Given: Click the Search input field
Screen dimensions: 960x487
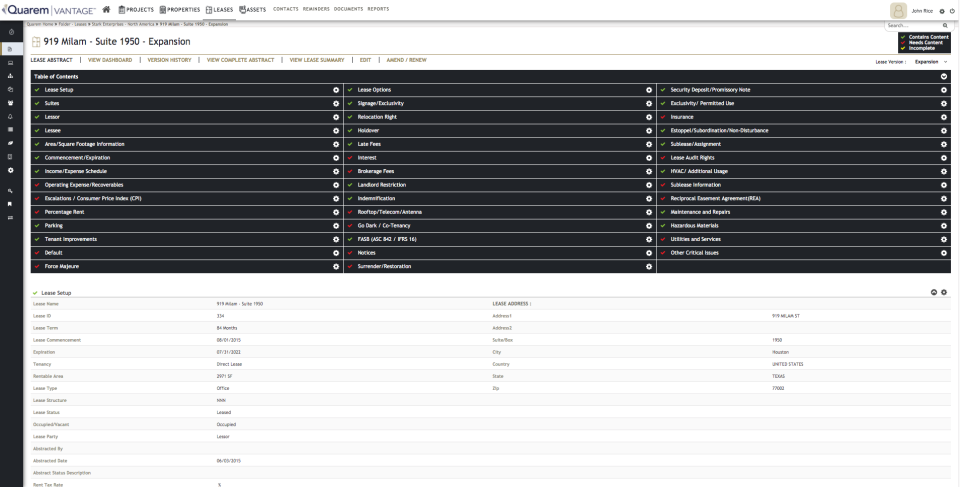Looking at the screenshot, I should (913, 26).
